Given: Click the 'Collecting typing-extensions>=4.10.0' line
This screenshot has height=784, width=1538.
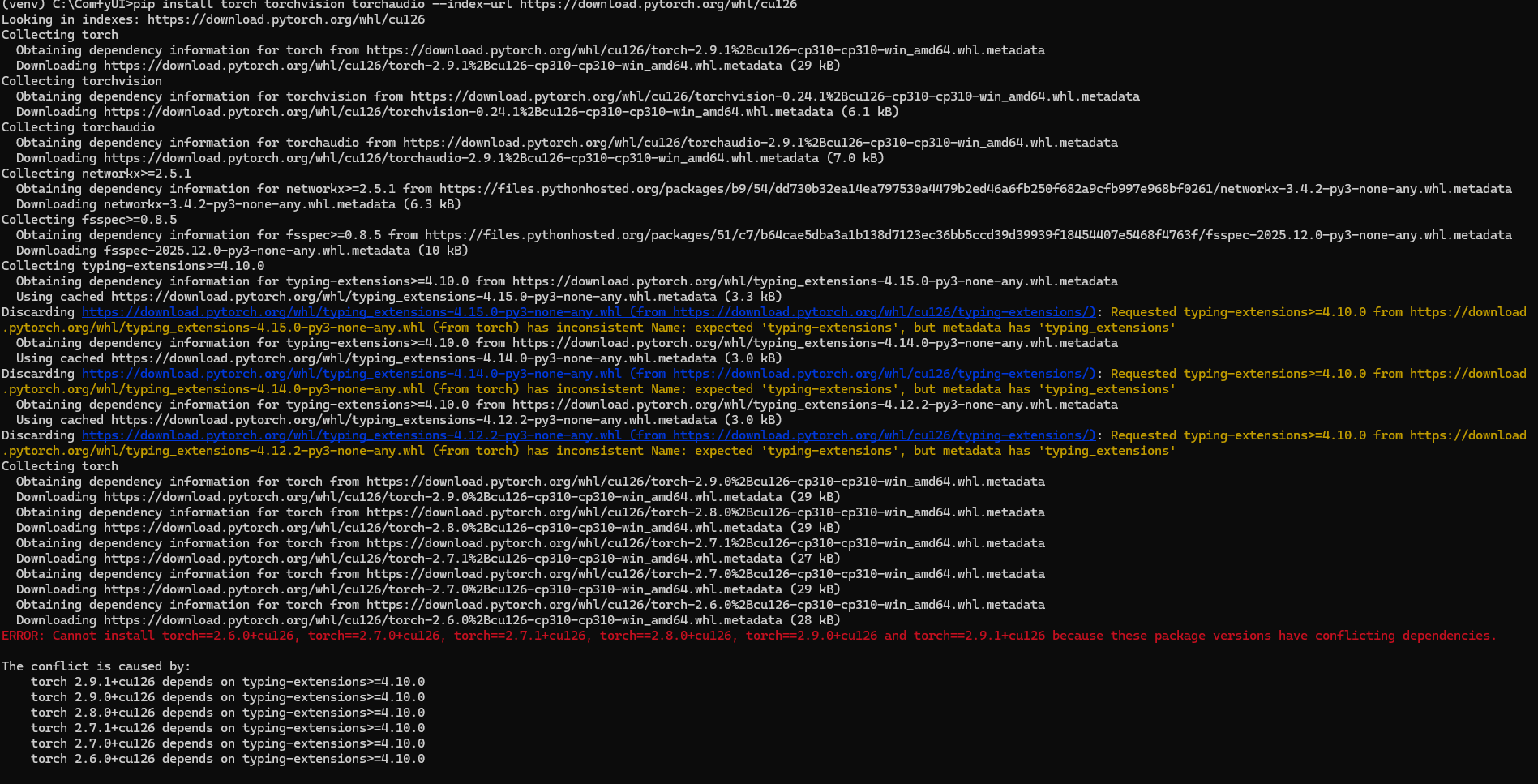Looking at the screenshot, I should (132, 266).
